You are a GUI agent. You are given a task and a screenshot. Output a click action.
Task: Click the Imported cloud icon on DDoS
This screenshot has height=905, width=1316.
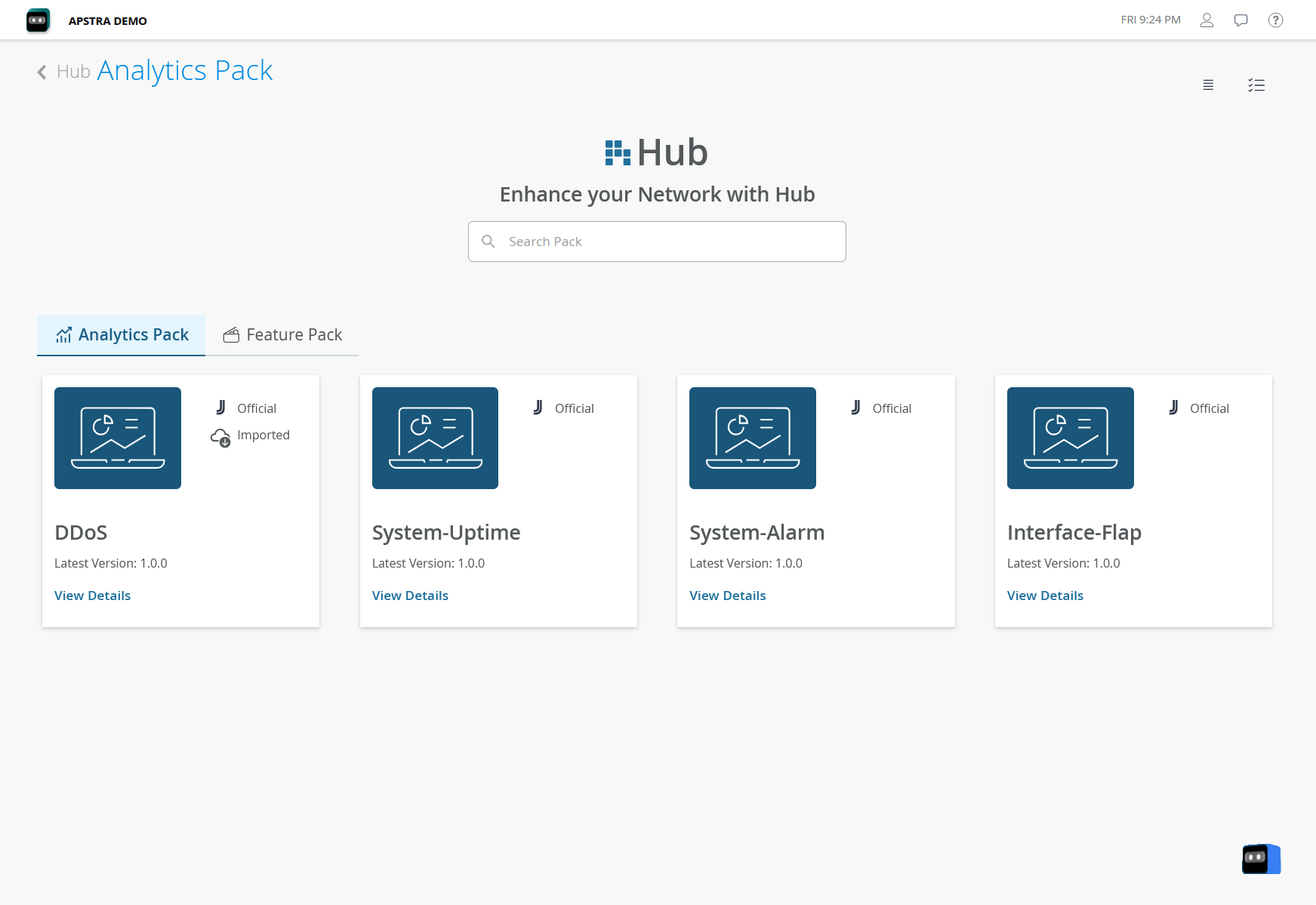pyautogui.click(x=220, y=436)
